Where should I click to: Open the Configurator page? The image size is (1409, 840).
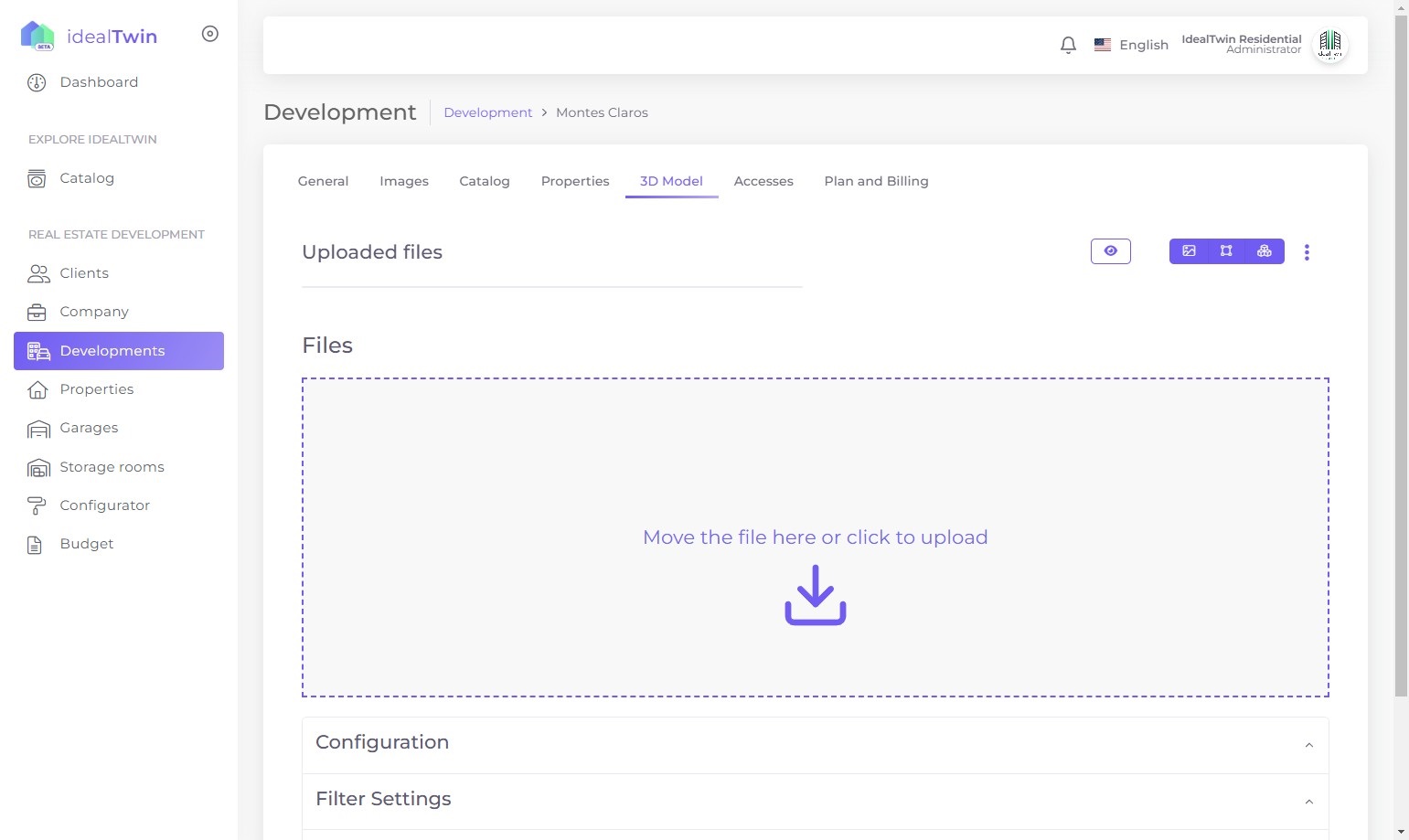click(104, 505)
